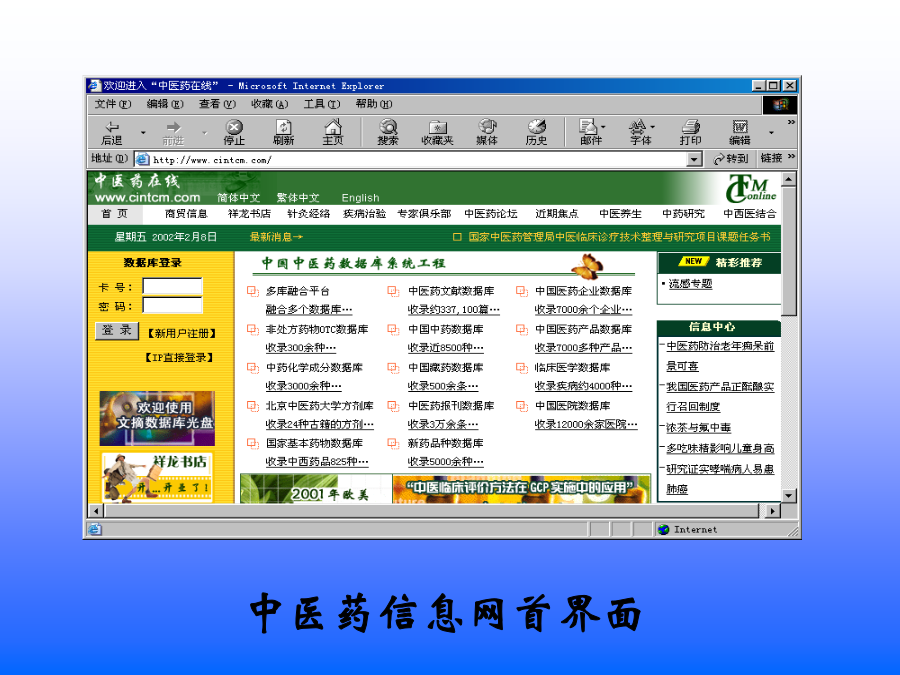Click vertical scrollbar up arrow
Image resolution: width=900 pixels, height=675 pixels.
(x=789, y=179)
